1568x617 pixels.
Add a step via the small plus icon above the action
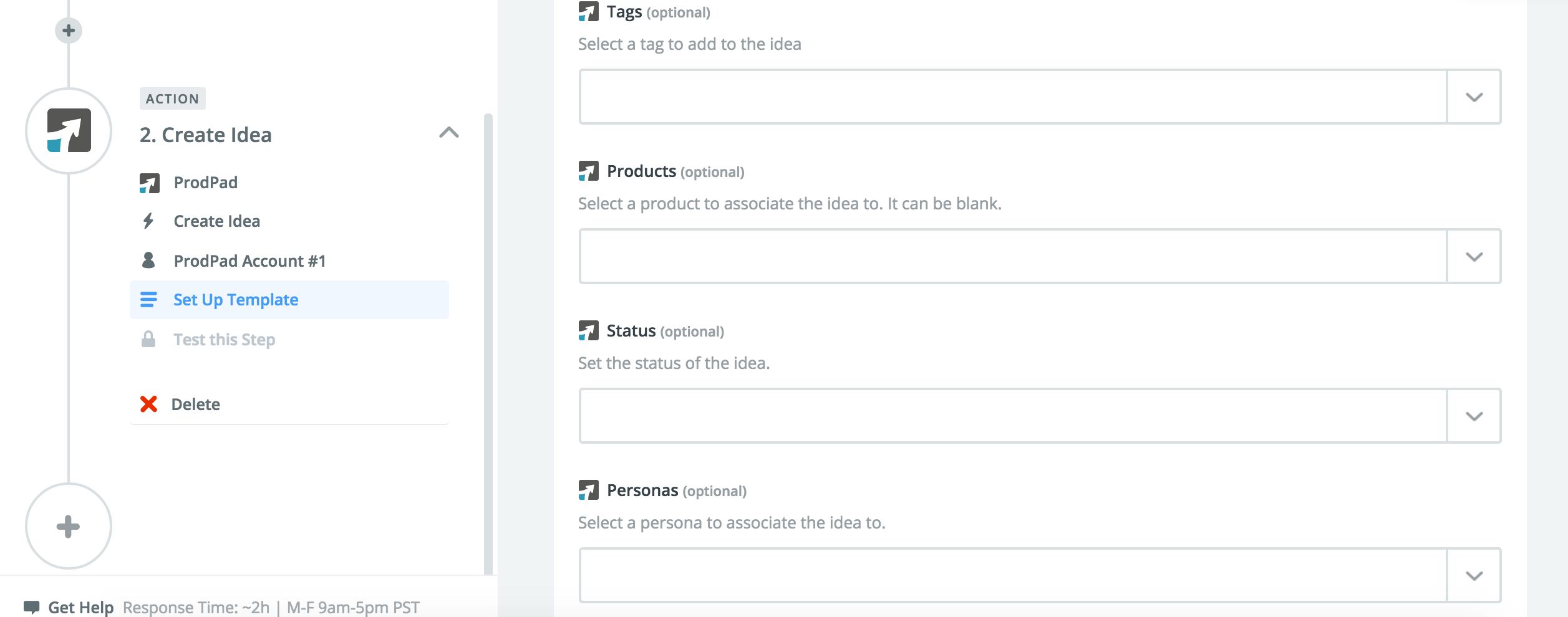click(69, 31)
